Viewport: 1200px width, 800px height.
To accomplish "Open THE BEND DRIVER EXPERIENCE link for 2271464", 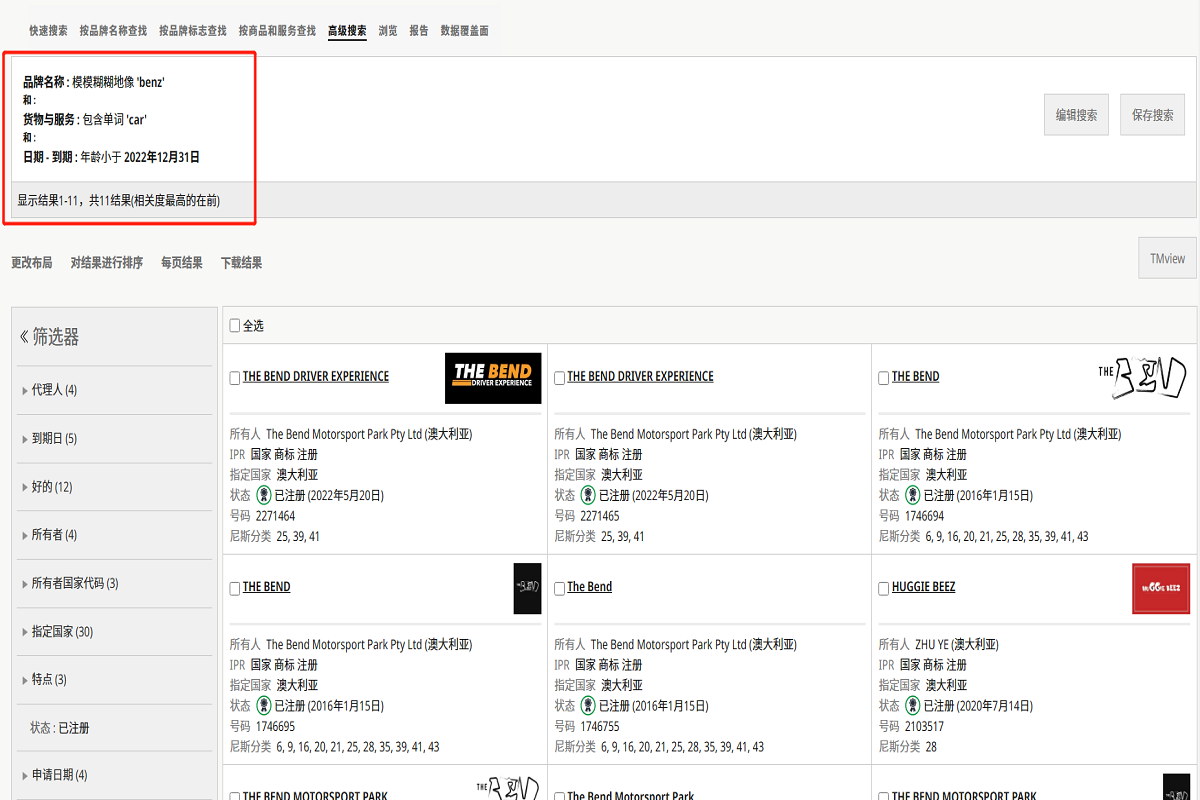I will 316,377.
